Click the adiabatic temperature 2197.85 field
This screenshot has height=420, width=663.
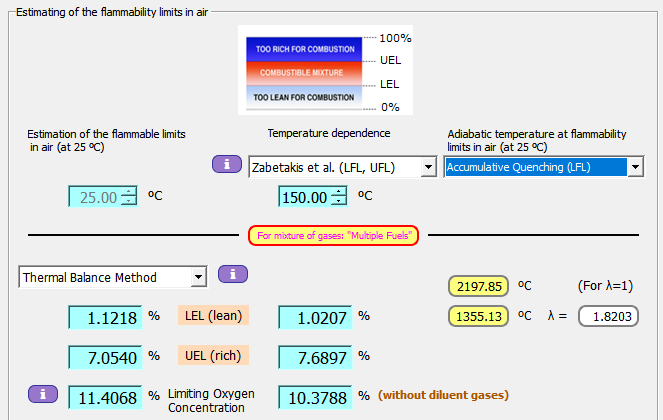[x=478, y=286]
